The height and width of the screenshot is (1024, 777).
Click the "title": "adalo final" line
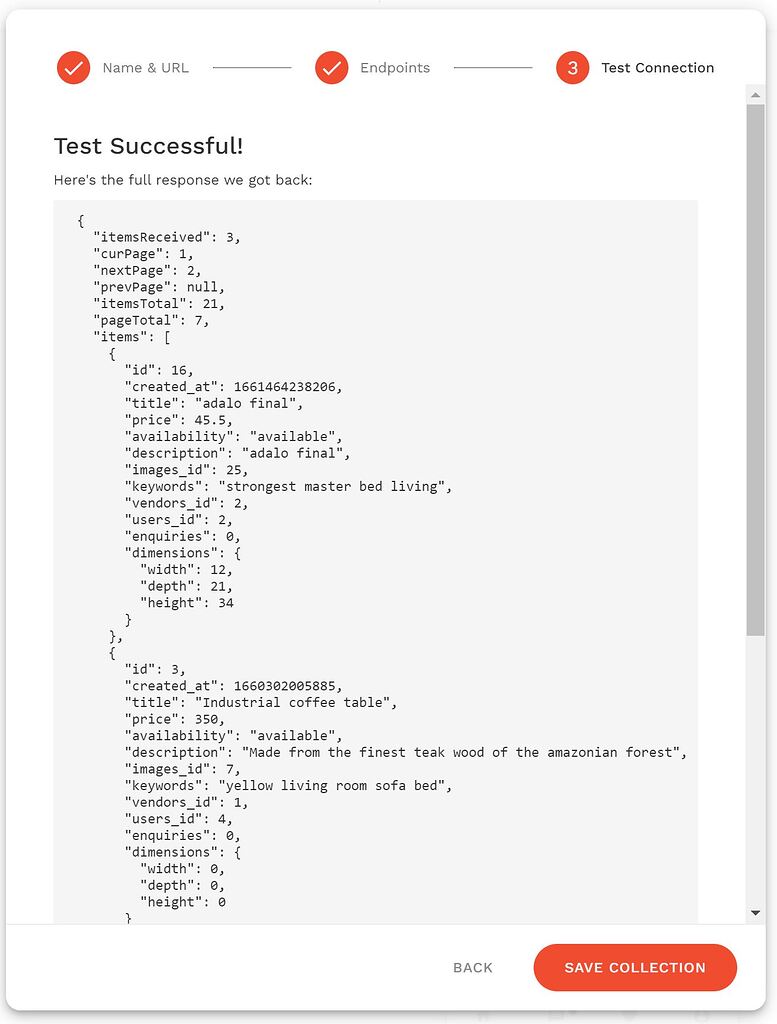coord(214,404)
